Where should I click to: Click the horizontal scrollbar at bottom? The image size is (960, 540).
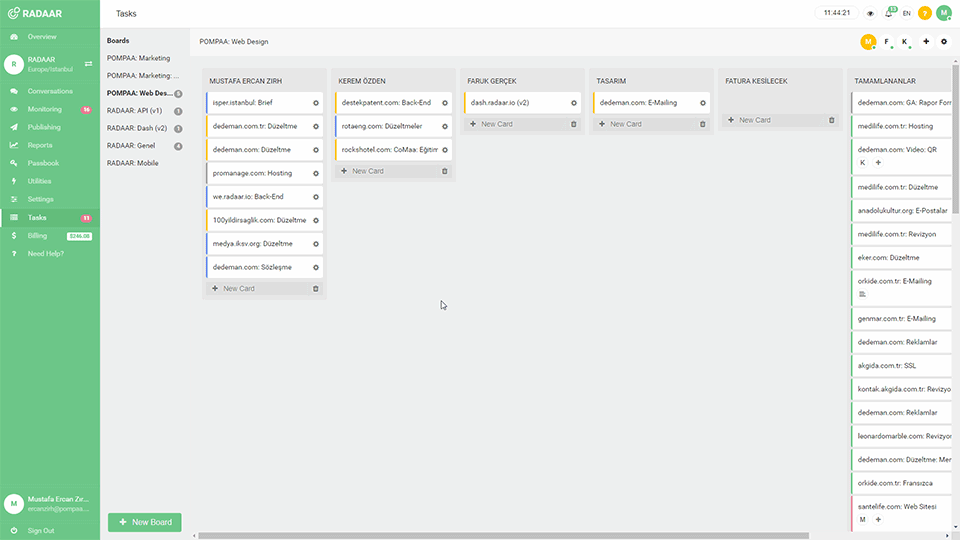503,536
